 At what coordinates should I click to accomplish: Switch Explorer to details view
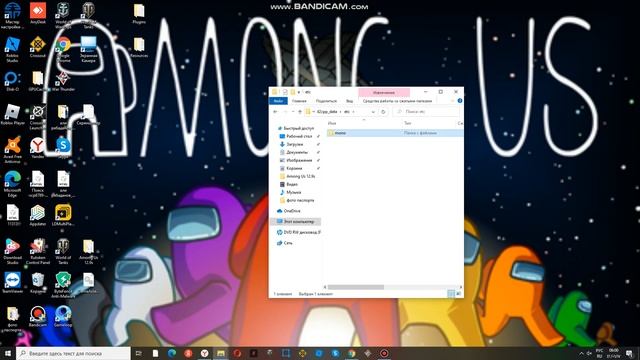coord(451,293)
